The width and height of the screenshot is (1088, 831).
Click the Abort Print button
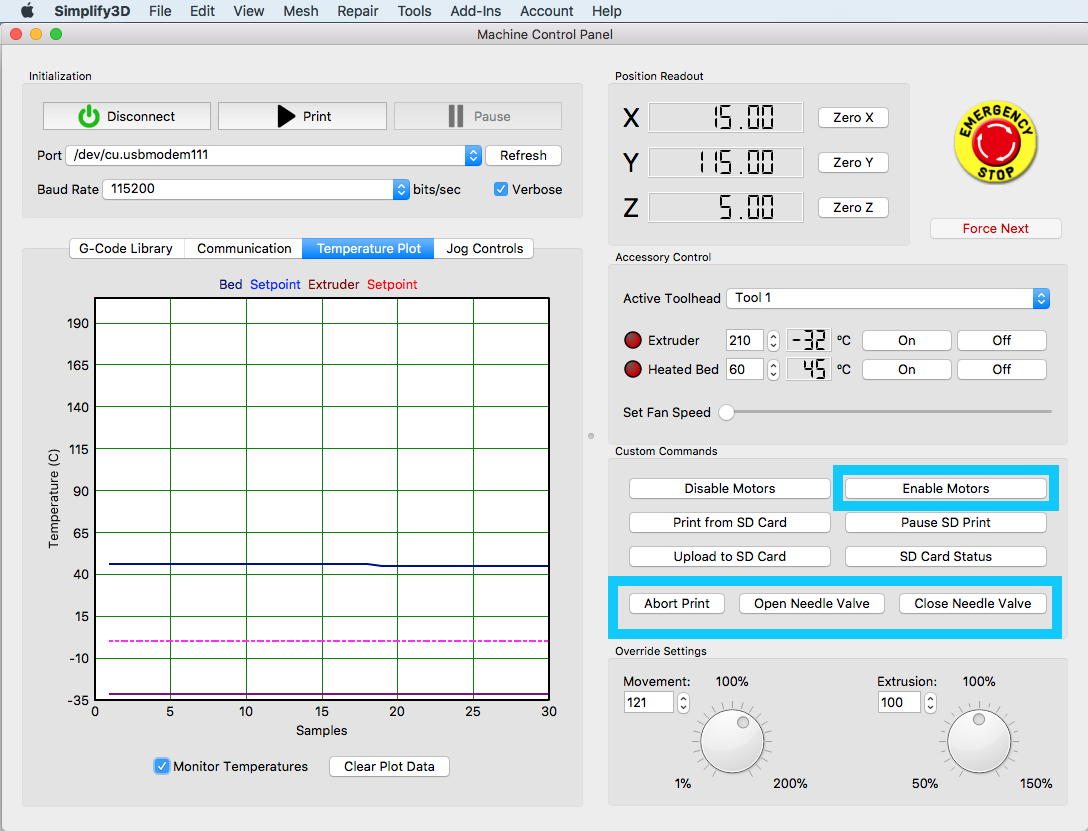tap(677, 603)
